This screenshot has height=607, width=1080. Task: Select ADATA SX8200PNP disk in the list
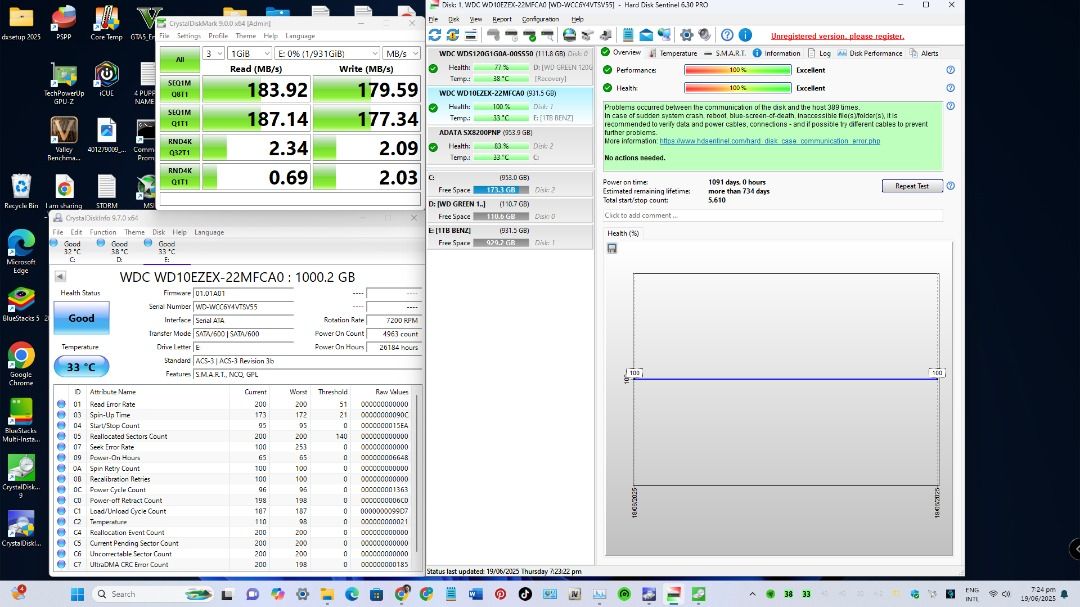pos(510,145)
